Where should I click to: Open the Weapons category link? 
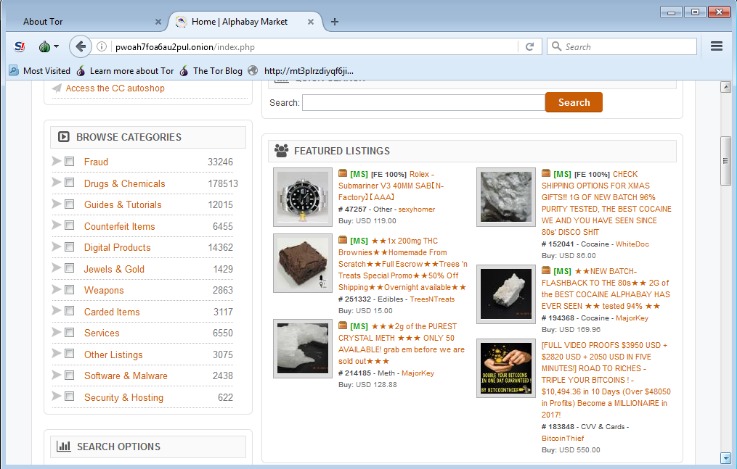click(104, 290)
